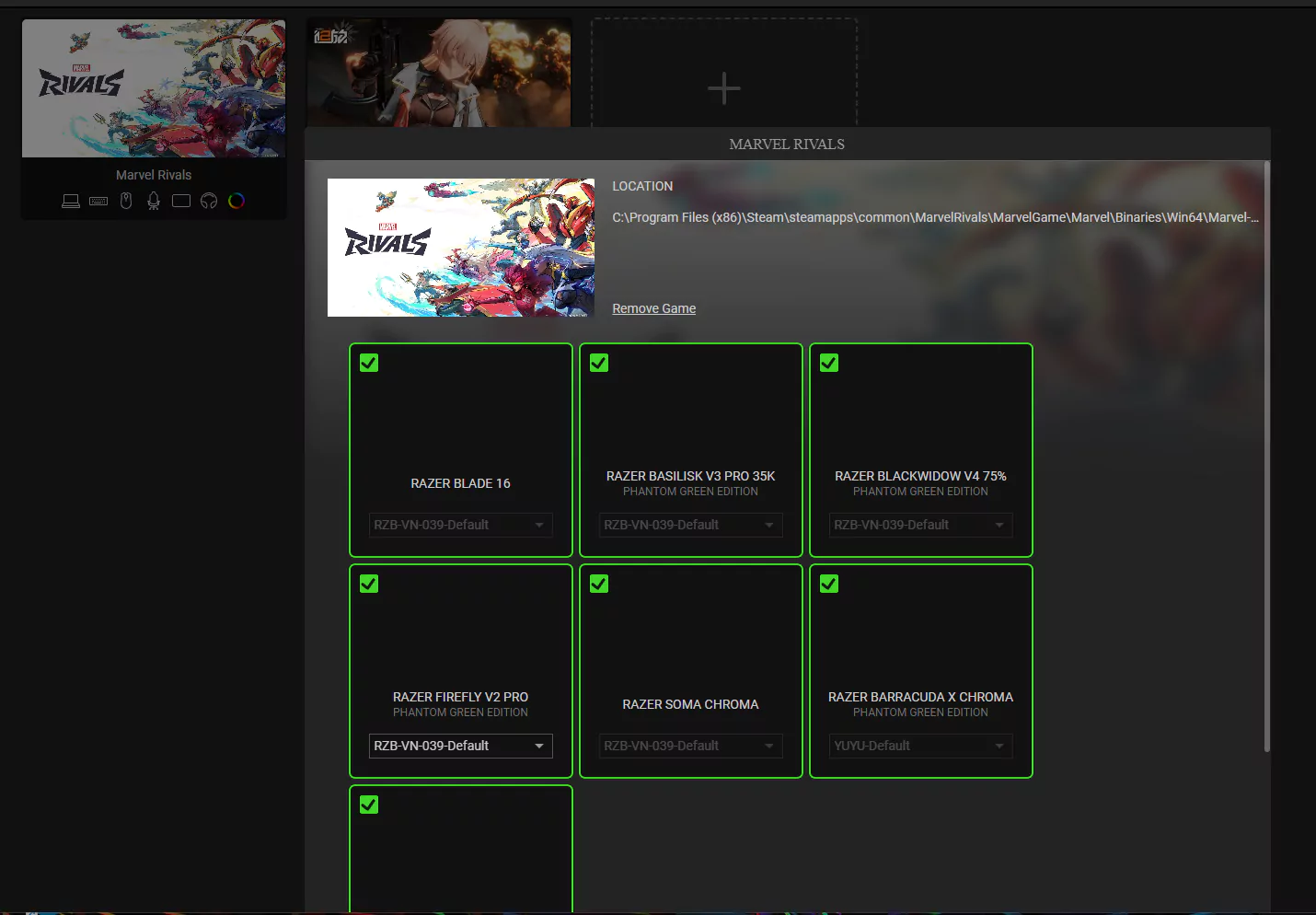Click the vertical scrollbar of the game panel
This screenshot has height=915, width=1316.
click(x=1267, y=457)
